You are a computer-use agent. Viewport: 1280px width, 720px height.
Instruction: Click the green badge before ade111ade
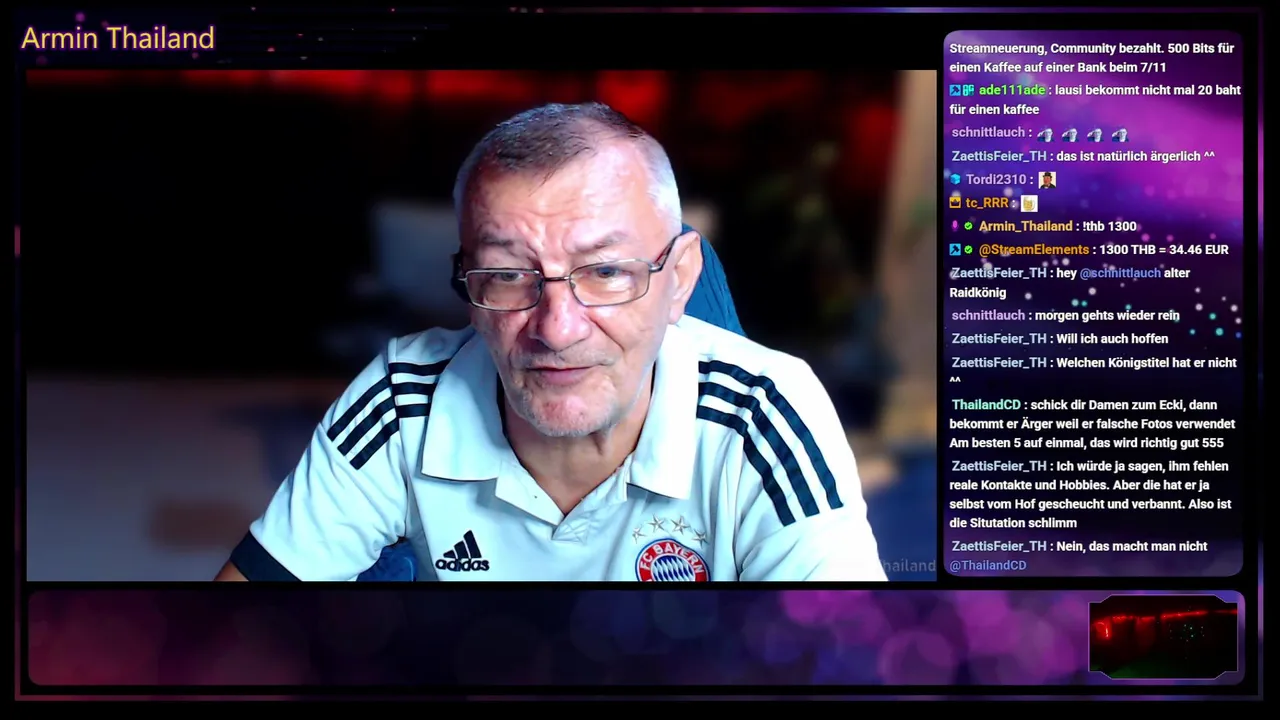(968, 90)
